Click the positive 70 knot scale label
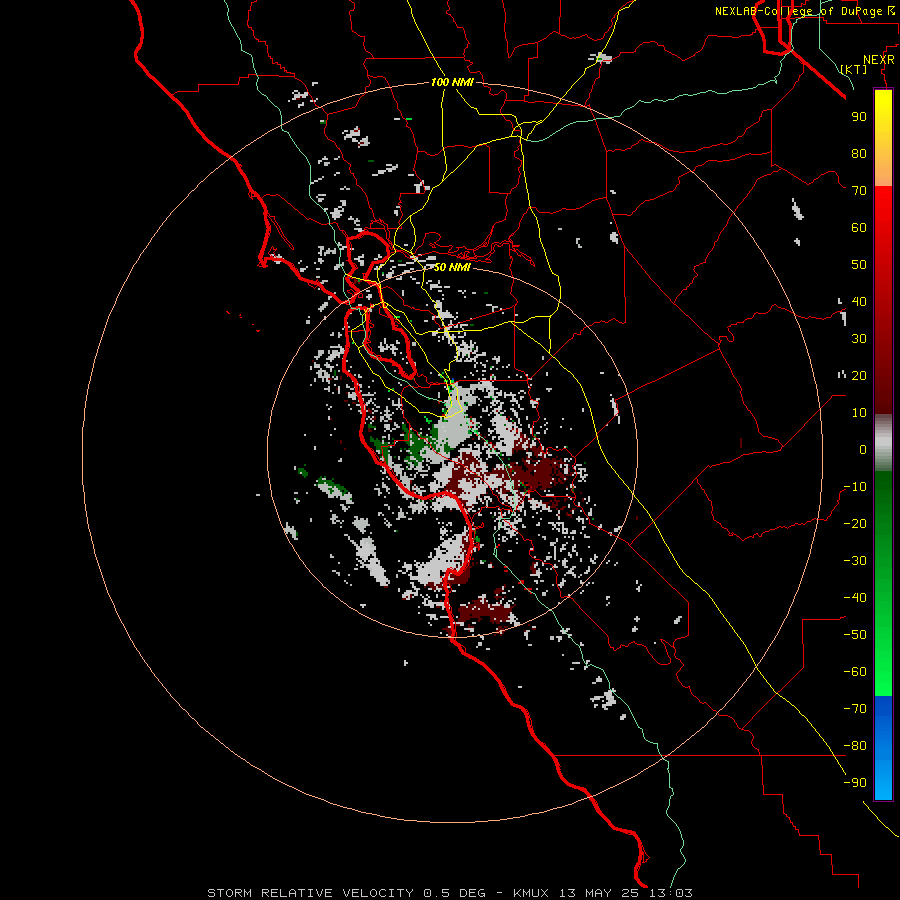Screen dimensions: 900x900 pos(859,191)
